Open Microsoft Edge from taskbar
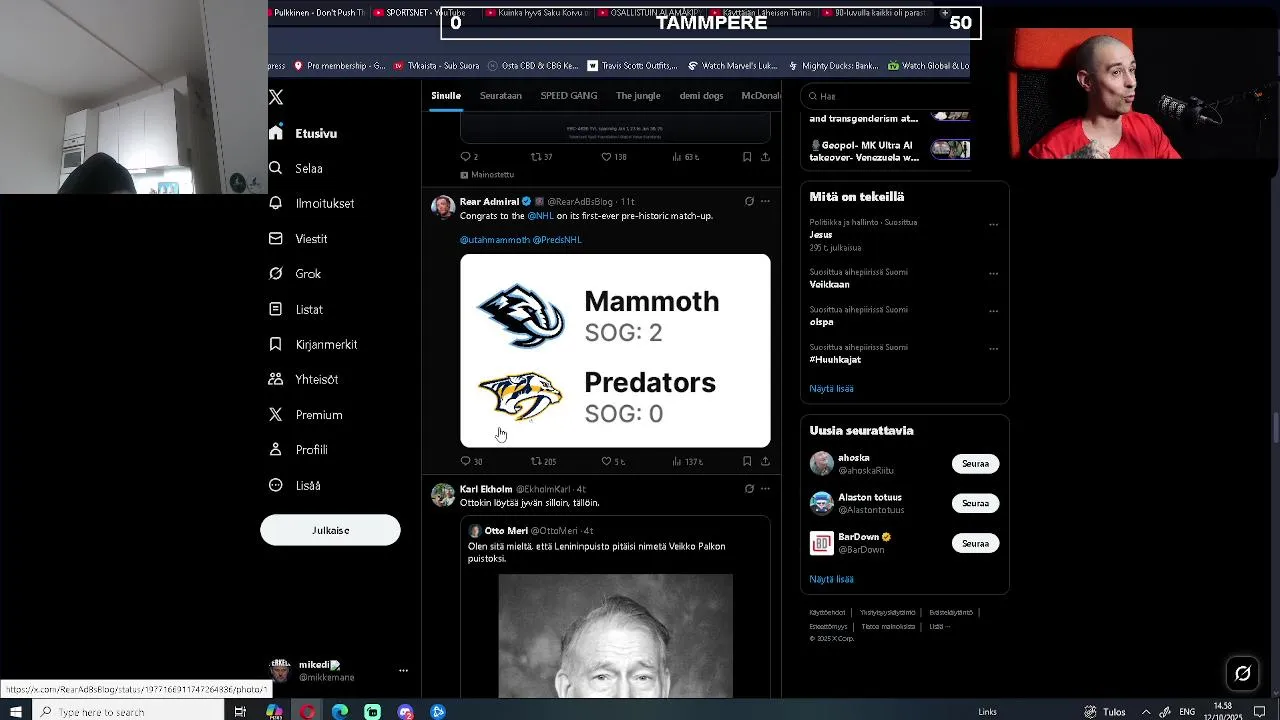1280x720 pixels. point(340,711)
